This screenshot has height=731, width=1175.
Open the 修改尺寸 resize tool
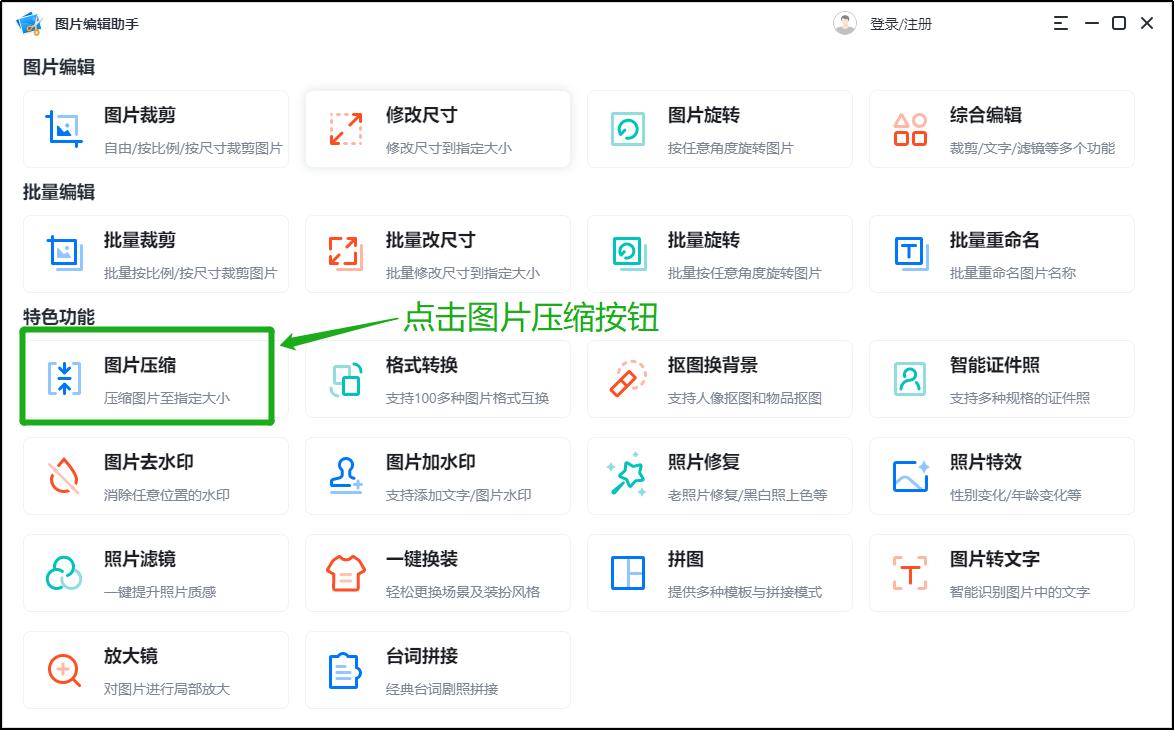coord(437,129)
